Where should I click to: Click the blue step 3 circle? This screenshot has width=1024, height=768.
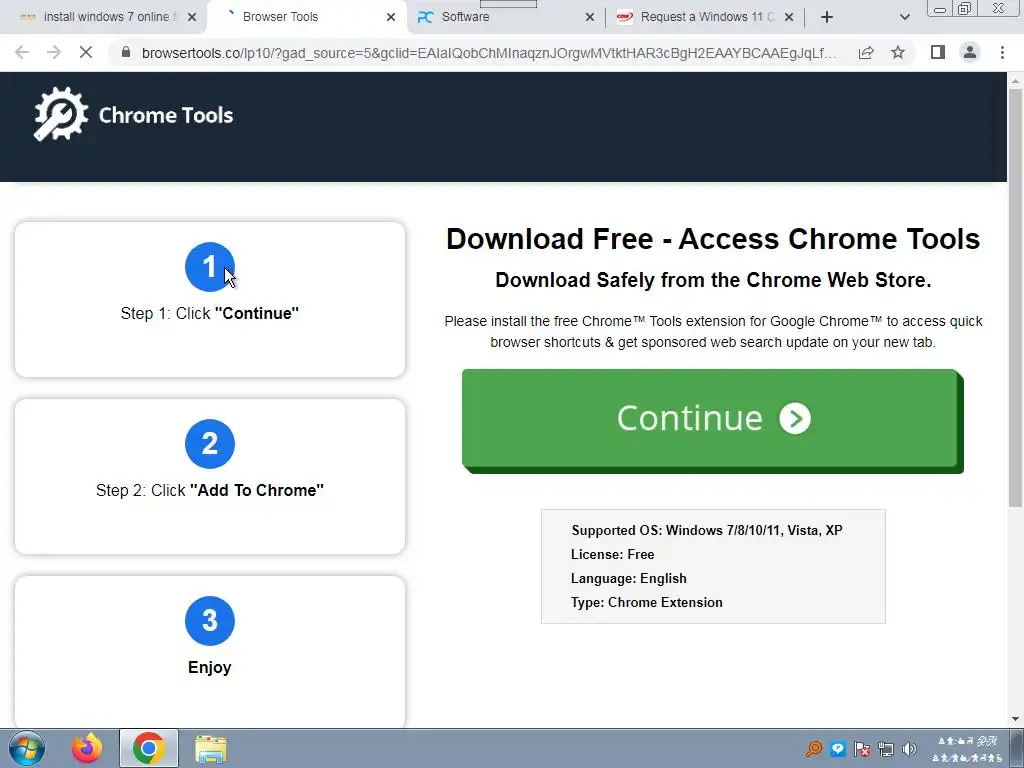click(210, 621)
